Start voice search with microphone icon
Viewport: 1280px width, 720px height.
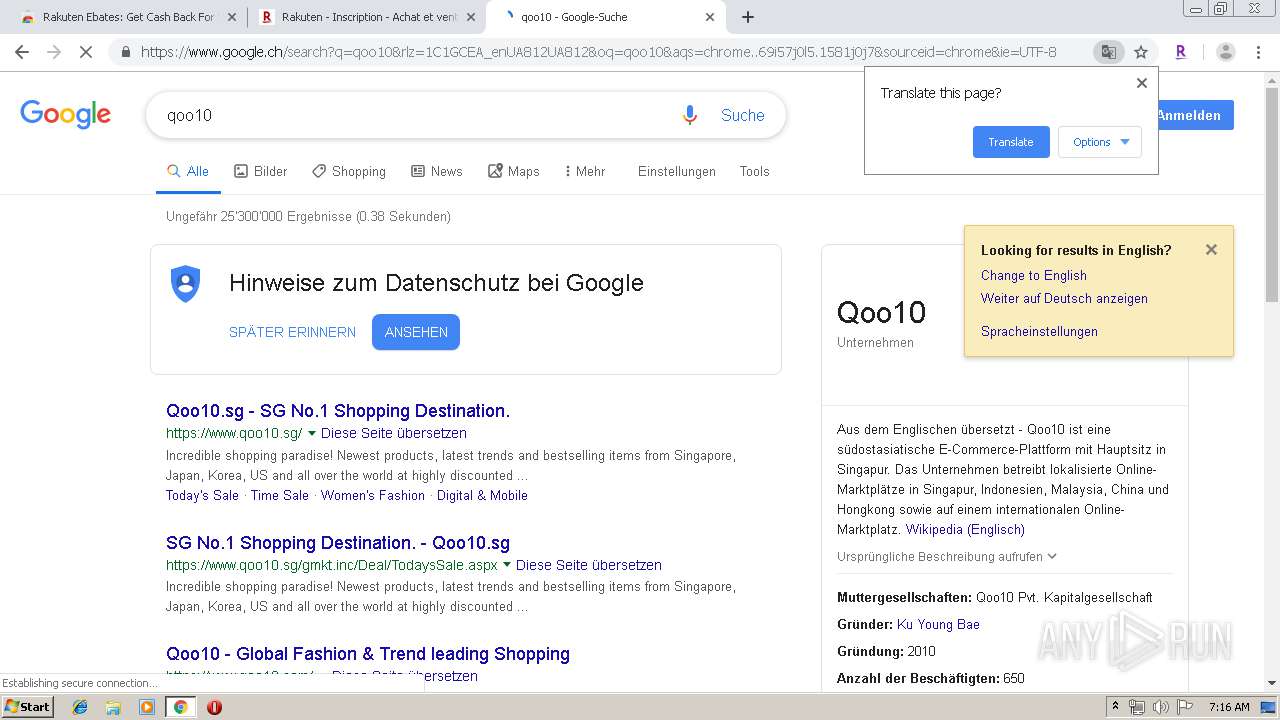(x=689, y=115)
